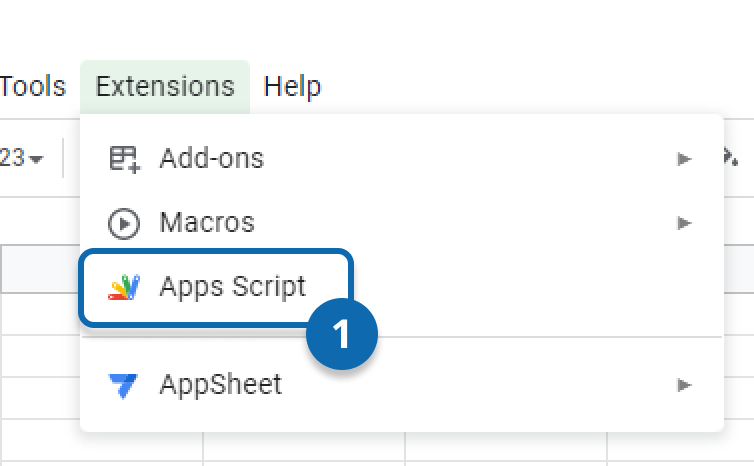The image size is (754, 466).
Task: Select the AppSheet menu entry text
Action: [x=220, y=384]
